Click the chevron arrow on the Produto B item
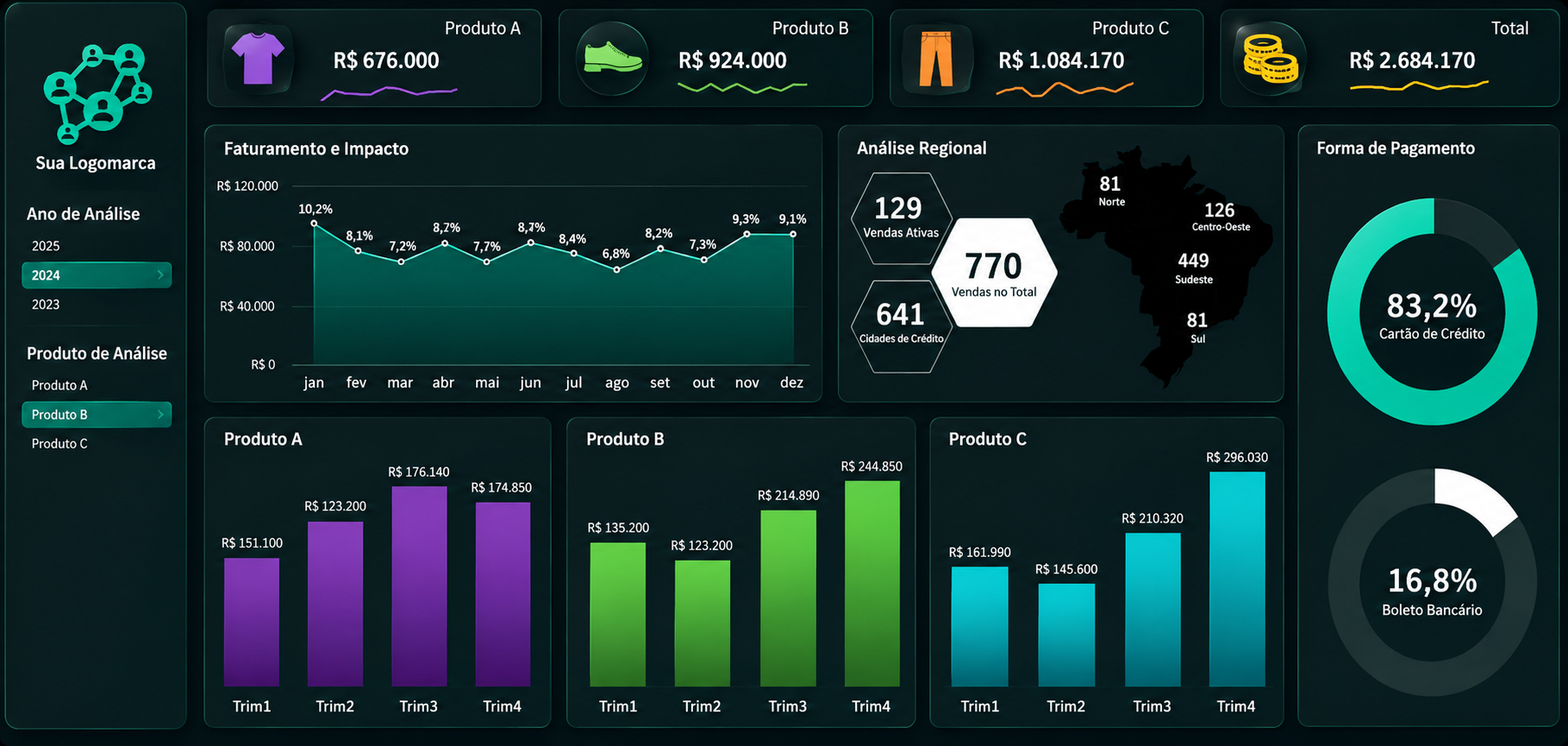Viewport: 1568px width, 746px height. (x=160, y=415)
